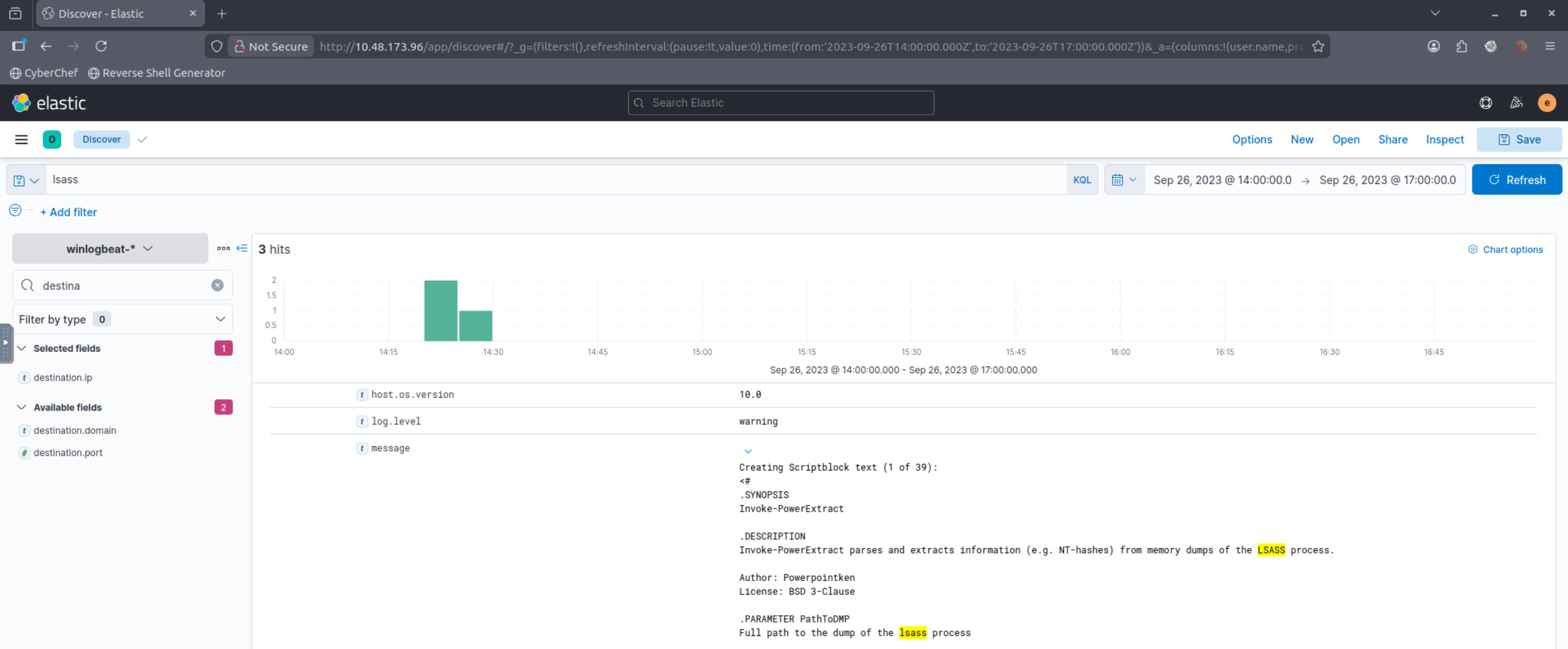Clear the field search text box

(218, 286)
